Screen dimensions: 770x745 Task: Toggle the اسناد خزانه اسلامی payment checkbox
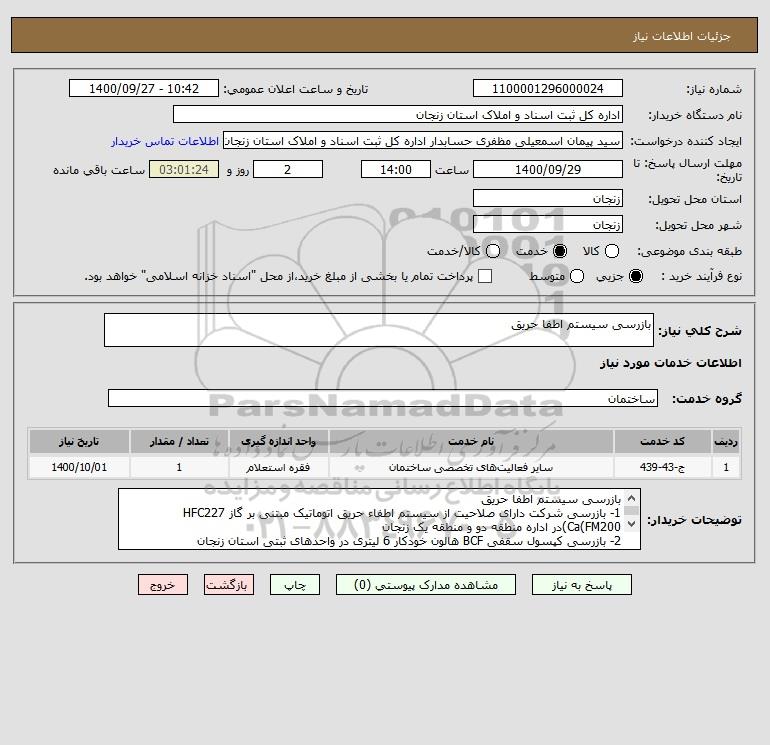(485, 276)
